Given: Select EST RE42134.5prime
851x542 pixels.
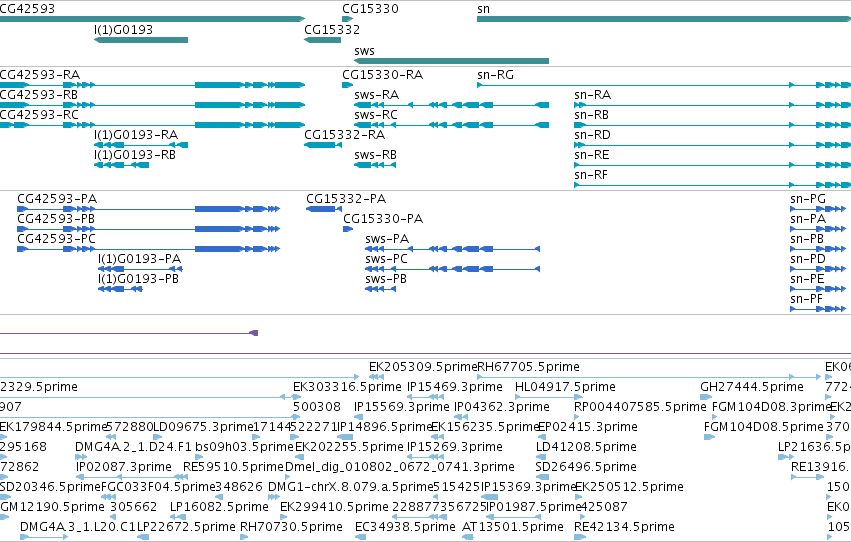Looking at the screenshot, I should coord(625,527).
